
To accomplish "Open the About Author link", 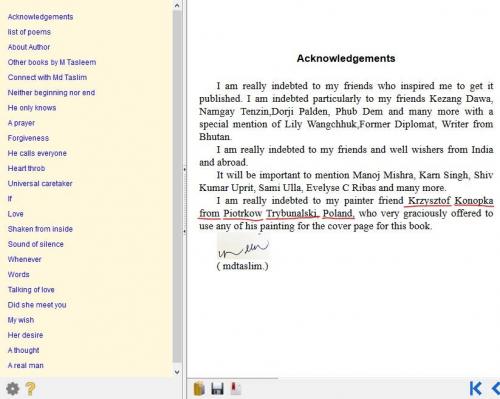I will point(29,47).
